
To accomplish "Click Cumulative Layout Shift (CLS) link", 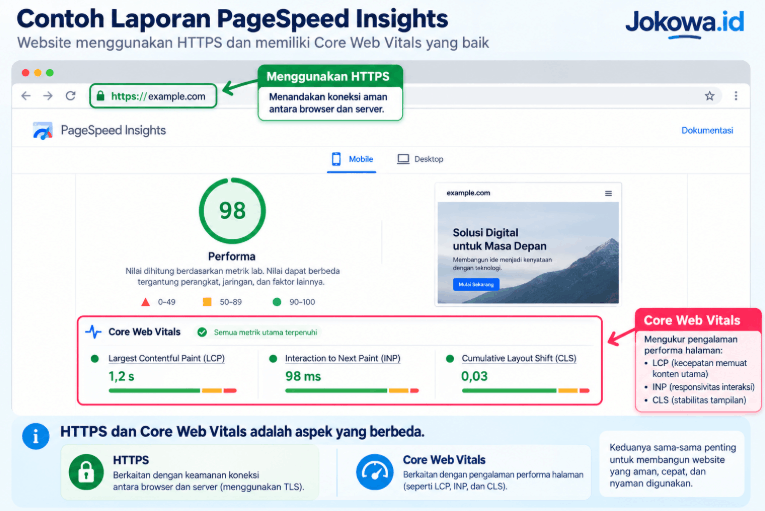I will [519, 358].
